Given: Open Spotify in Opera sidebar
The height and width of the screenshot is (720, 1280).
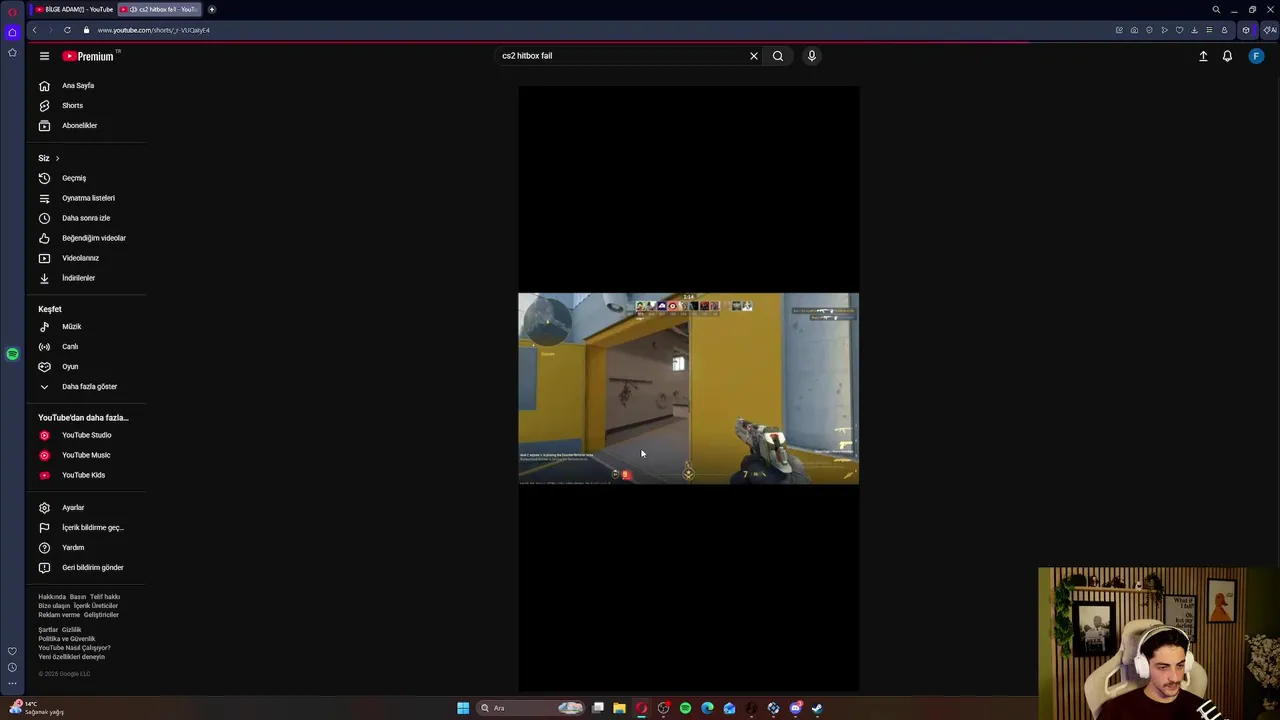Looking at the screenshot, I should [12, 354].
